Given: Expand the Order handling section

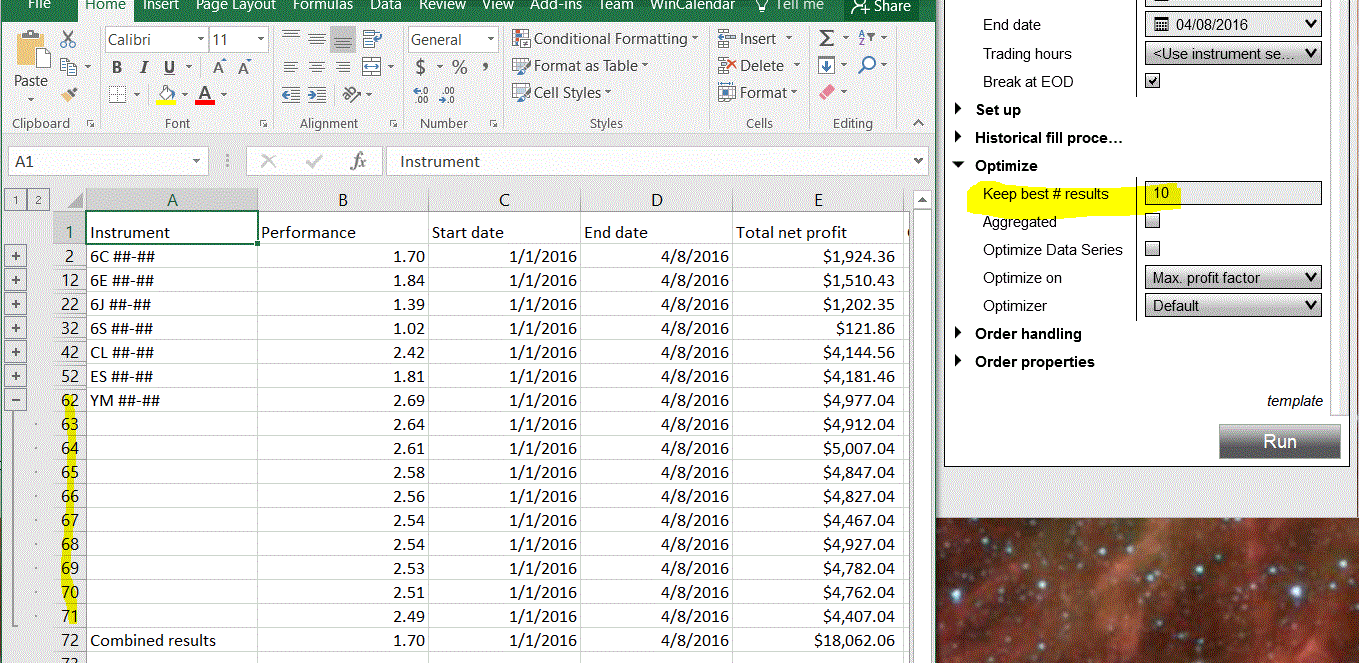Looking at the screenshot, I should pos(1027,334).
